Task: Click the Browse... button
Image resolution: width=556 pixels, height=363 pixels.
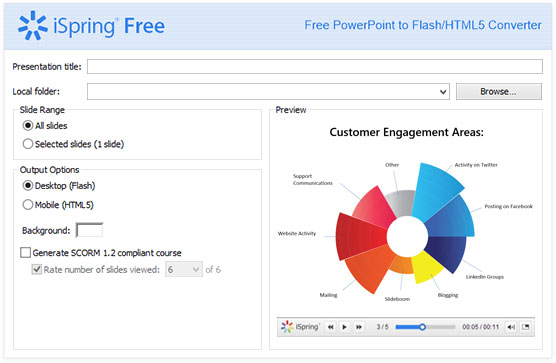Action: (499, 91)
